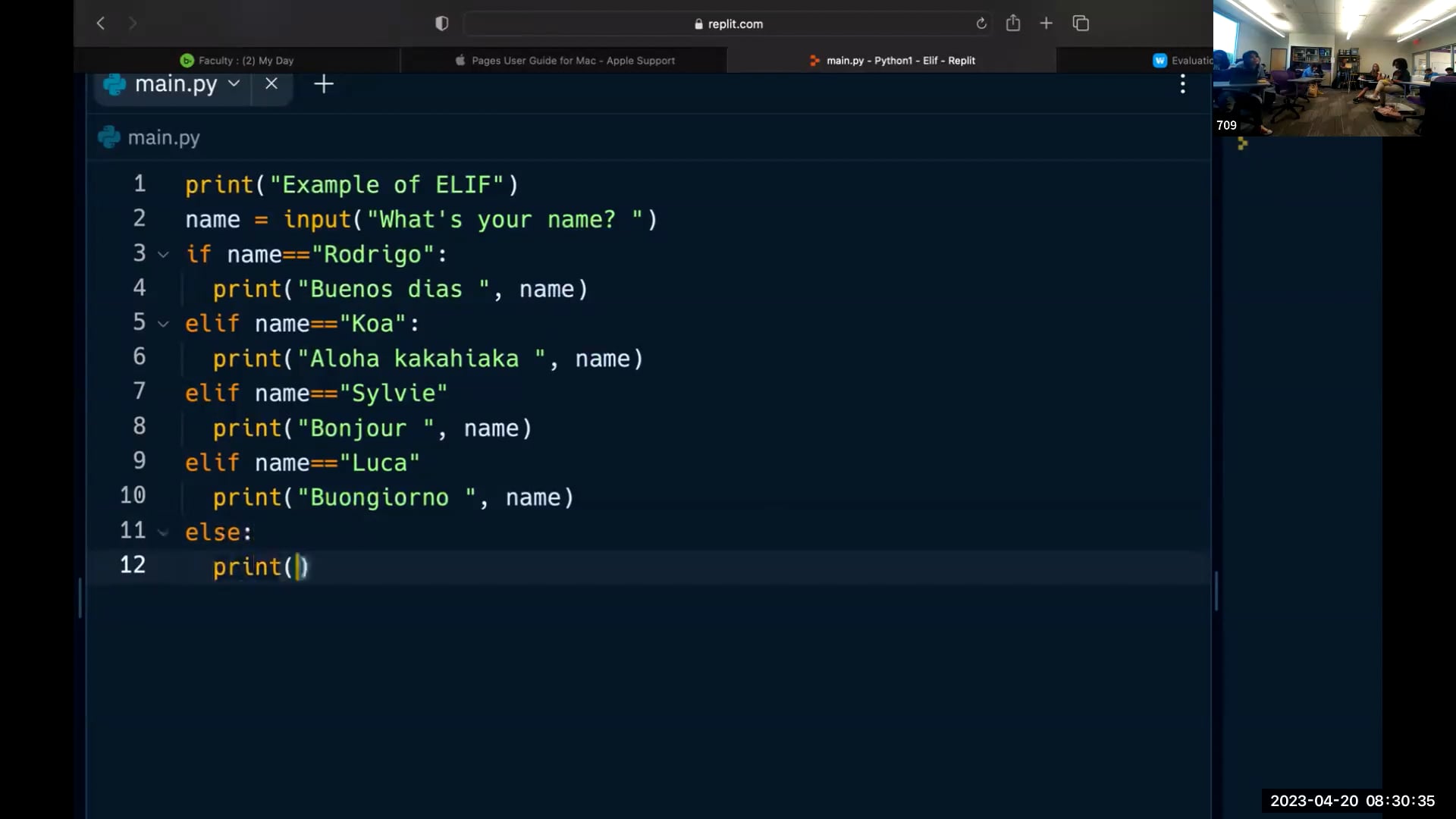Switch to the Pages User Guide for Mac tab
Screen dimensions: 1456x819
[564, 61]
